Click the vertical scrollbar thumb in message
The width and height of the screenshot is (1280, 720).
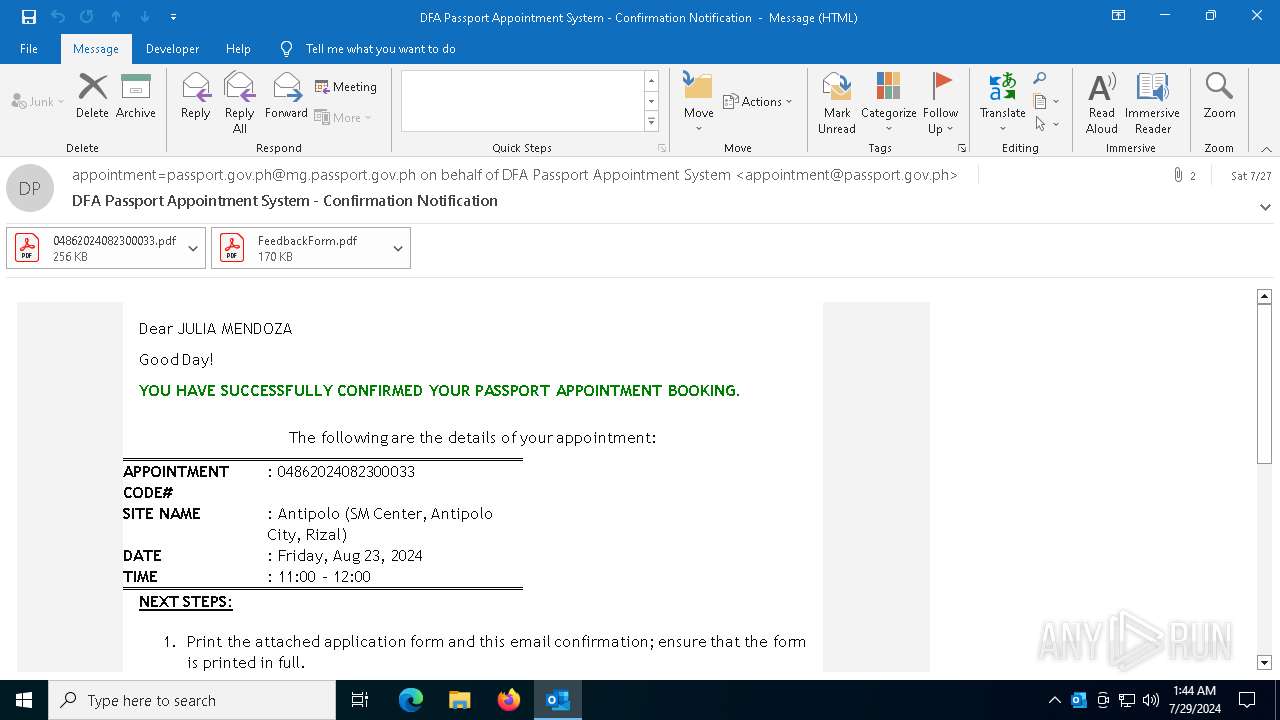[x=1264, y=384]
